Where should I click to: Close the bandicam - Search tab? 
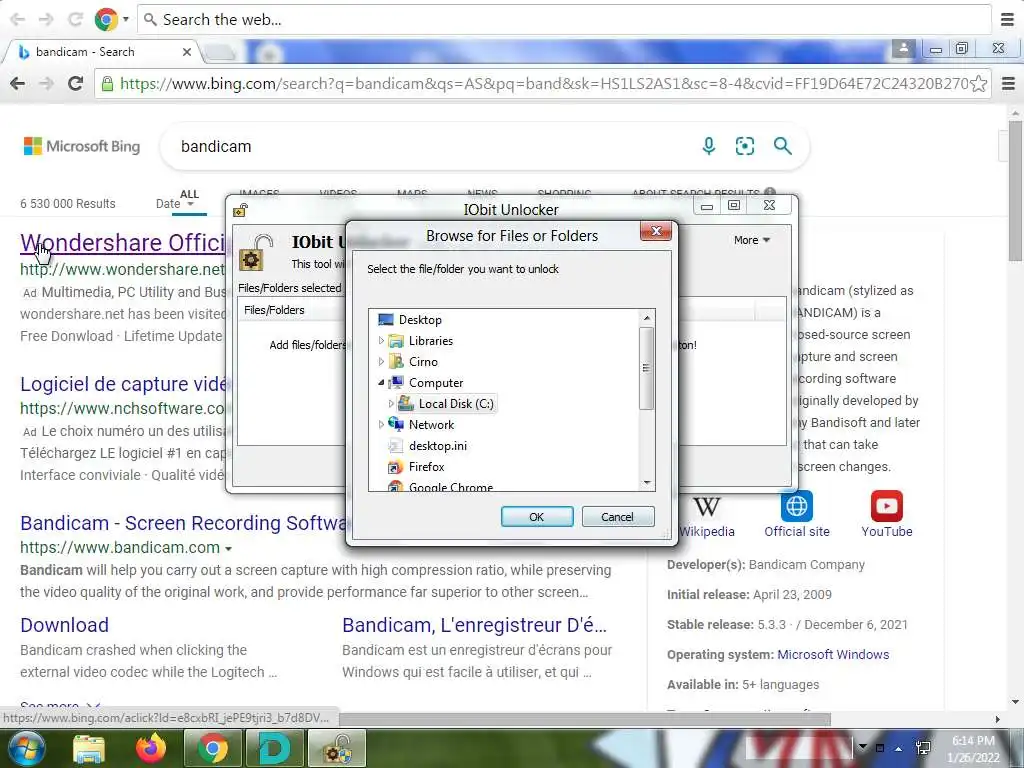187,52
